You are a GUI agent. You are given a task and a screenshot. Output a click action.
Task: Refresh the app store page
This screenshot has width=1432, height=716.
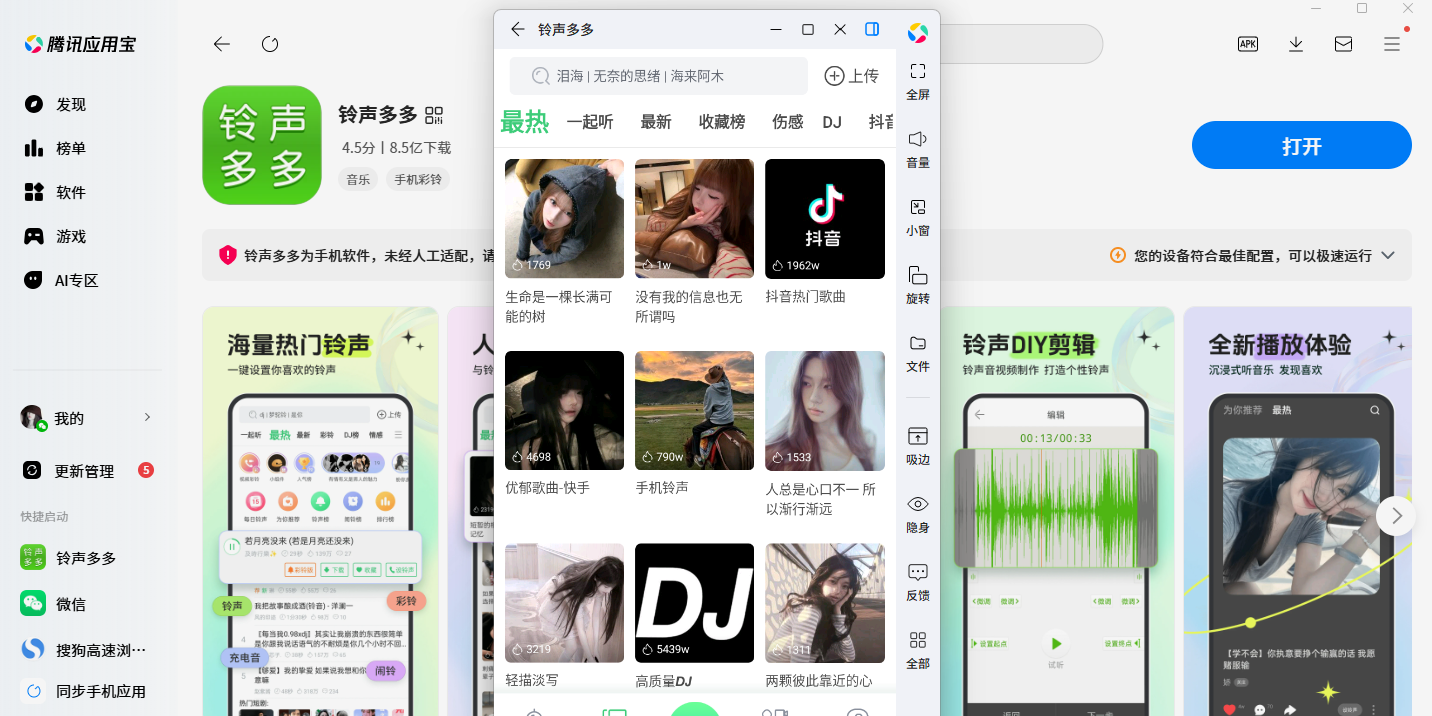coord(270,44)
